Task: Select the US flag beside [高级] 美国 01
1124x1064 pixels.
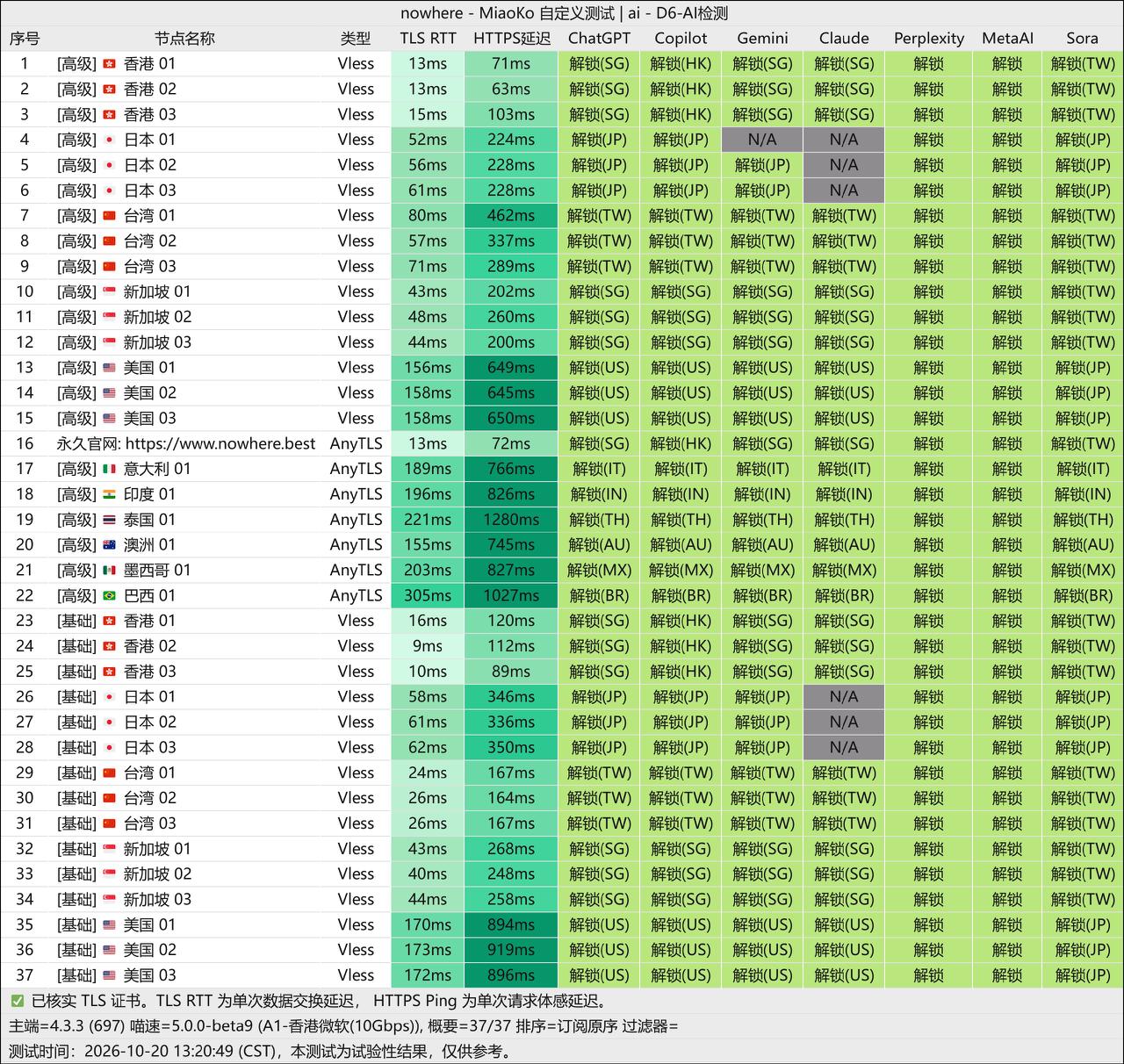Action: [110, 368]
